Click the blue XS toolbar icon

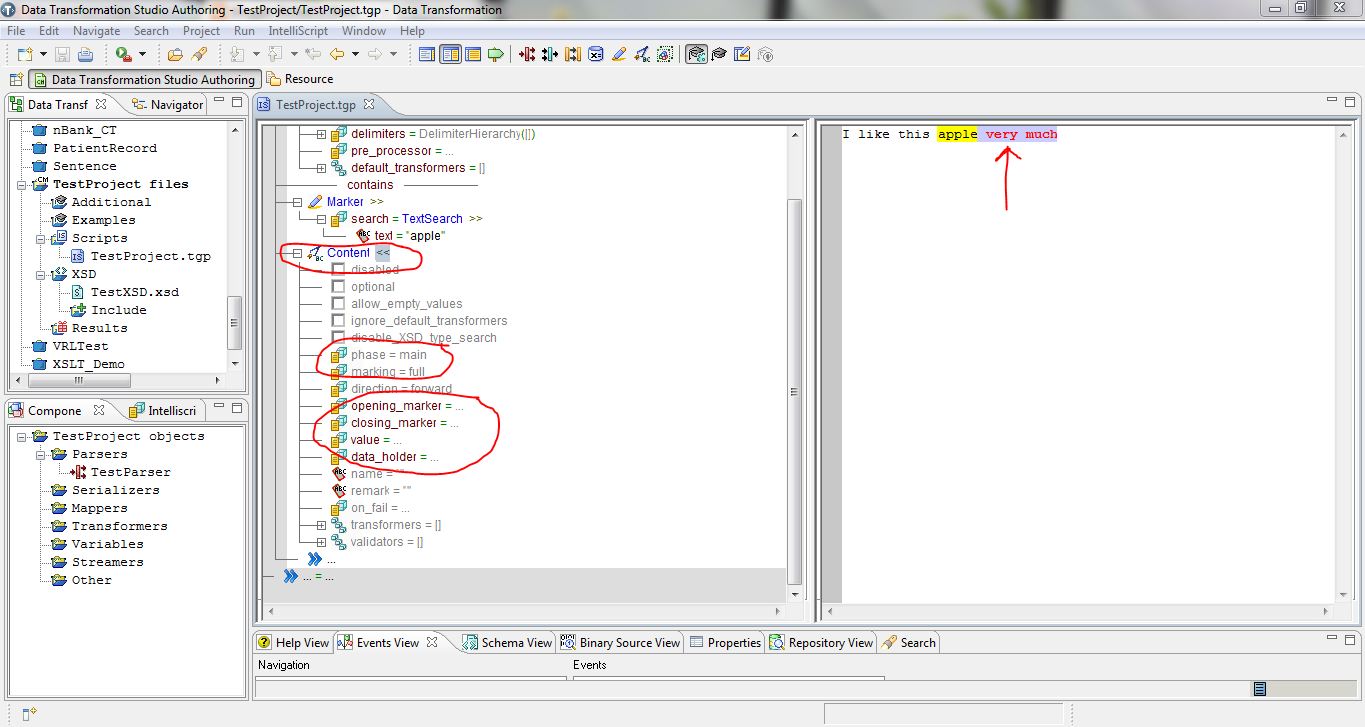point(595,54)
